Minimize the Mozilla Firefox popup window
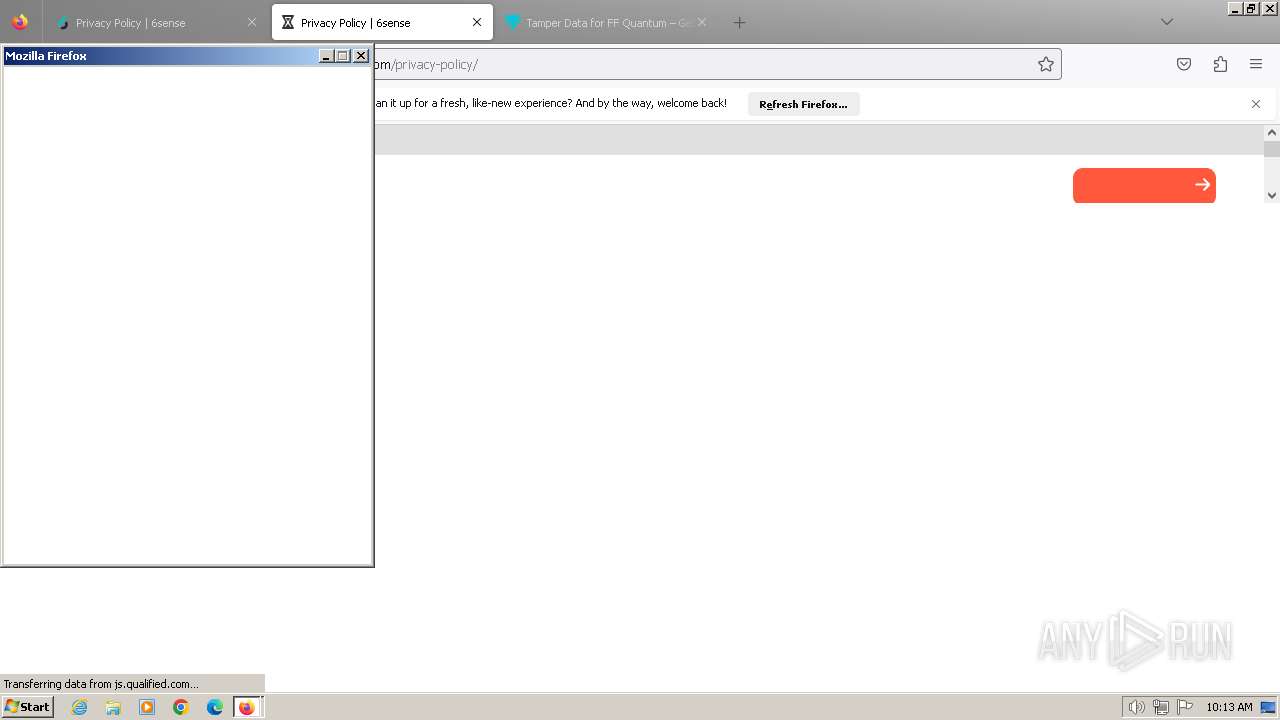1280x720 pixels. (x=326, y=56)
